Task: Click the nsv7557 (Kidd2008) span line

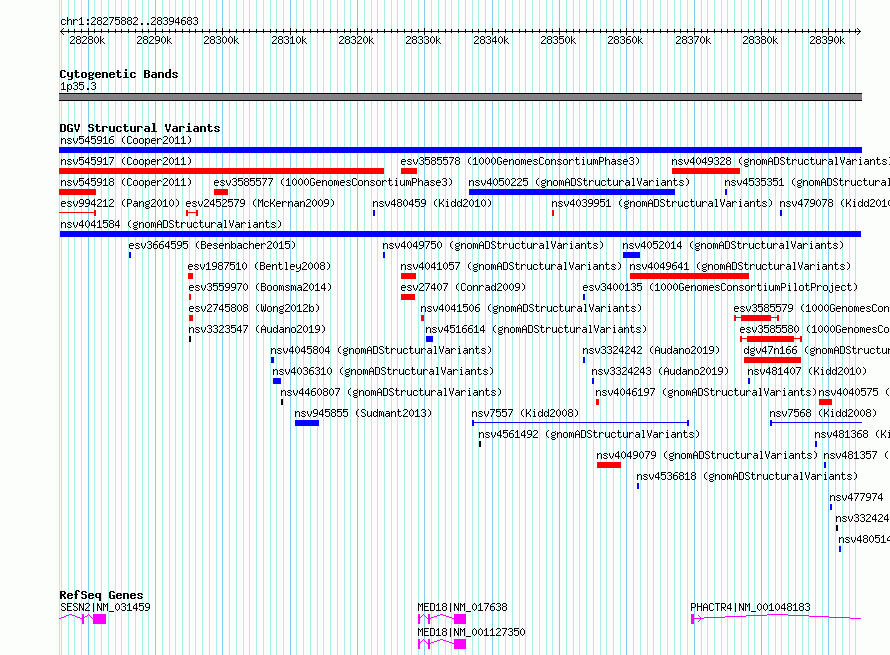Action: coord(580,423)
